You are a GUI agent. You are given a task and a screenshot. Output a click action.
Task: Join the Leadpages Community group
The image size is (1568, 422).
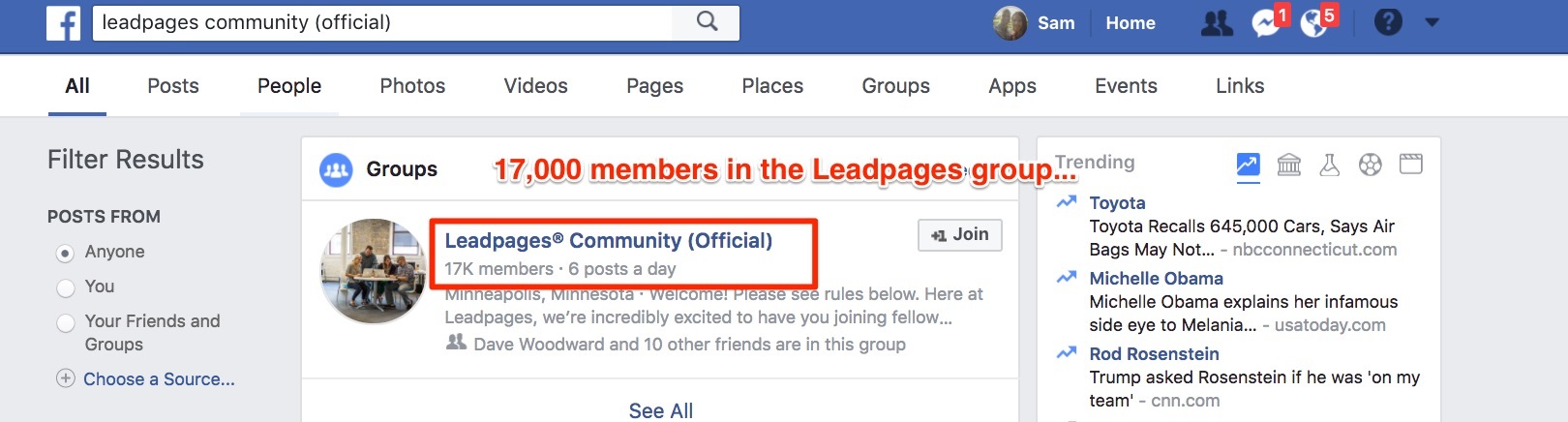coord(959,234)
